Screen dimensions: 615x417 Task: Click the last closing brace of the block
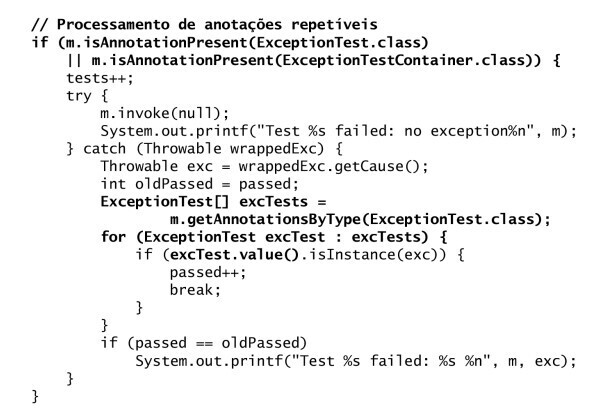35,396
